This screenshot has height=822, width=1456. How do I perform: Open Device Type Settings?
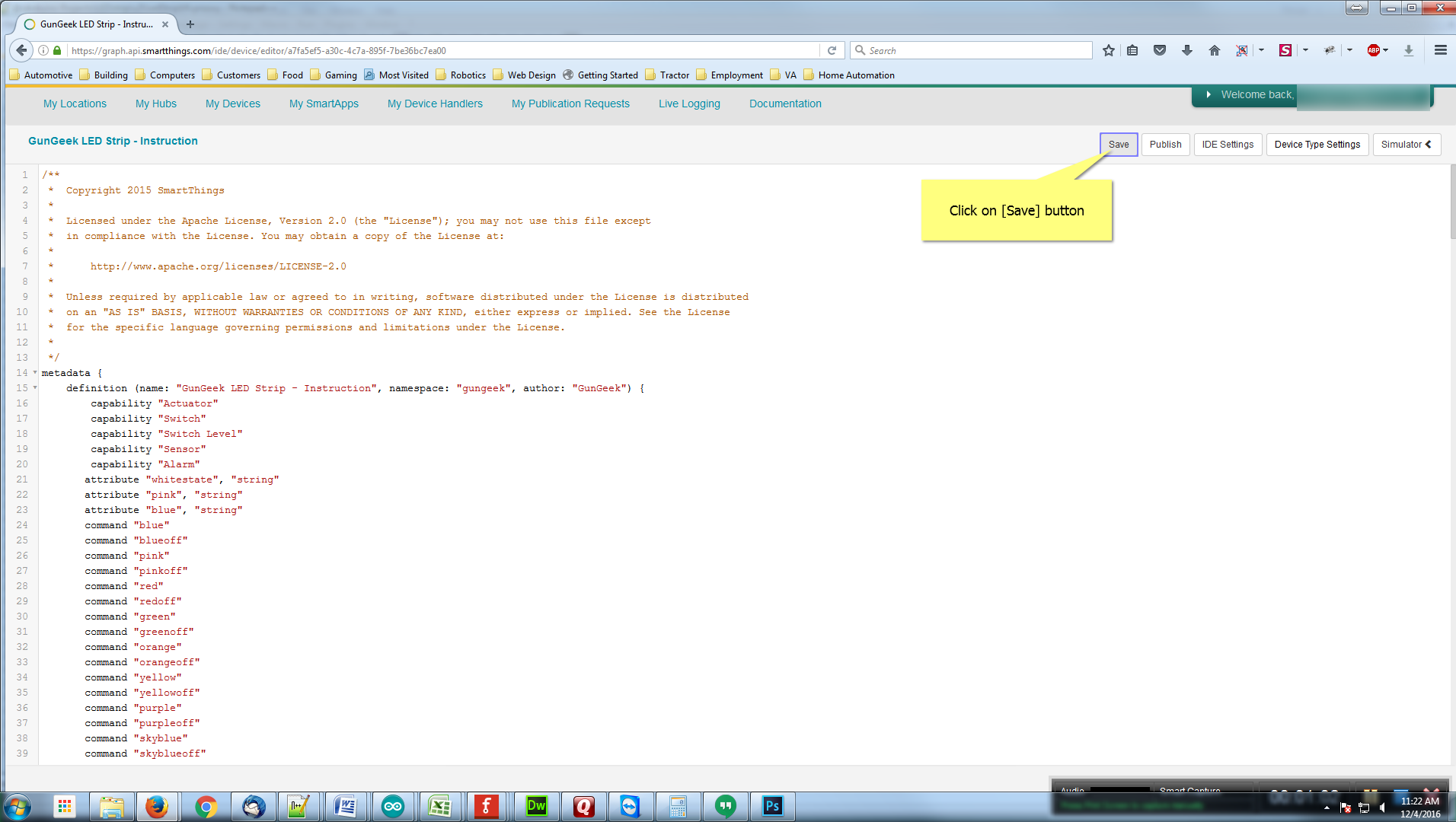[1317, 145]
